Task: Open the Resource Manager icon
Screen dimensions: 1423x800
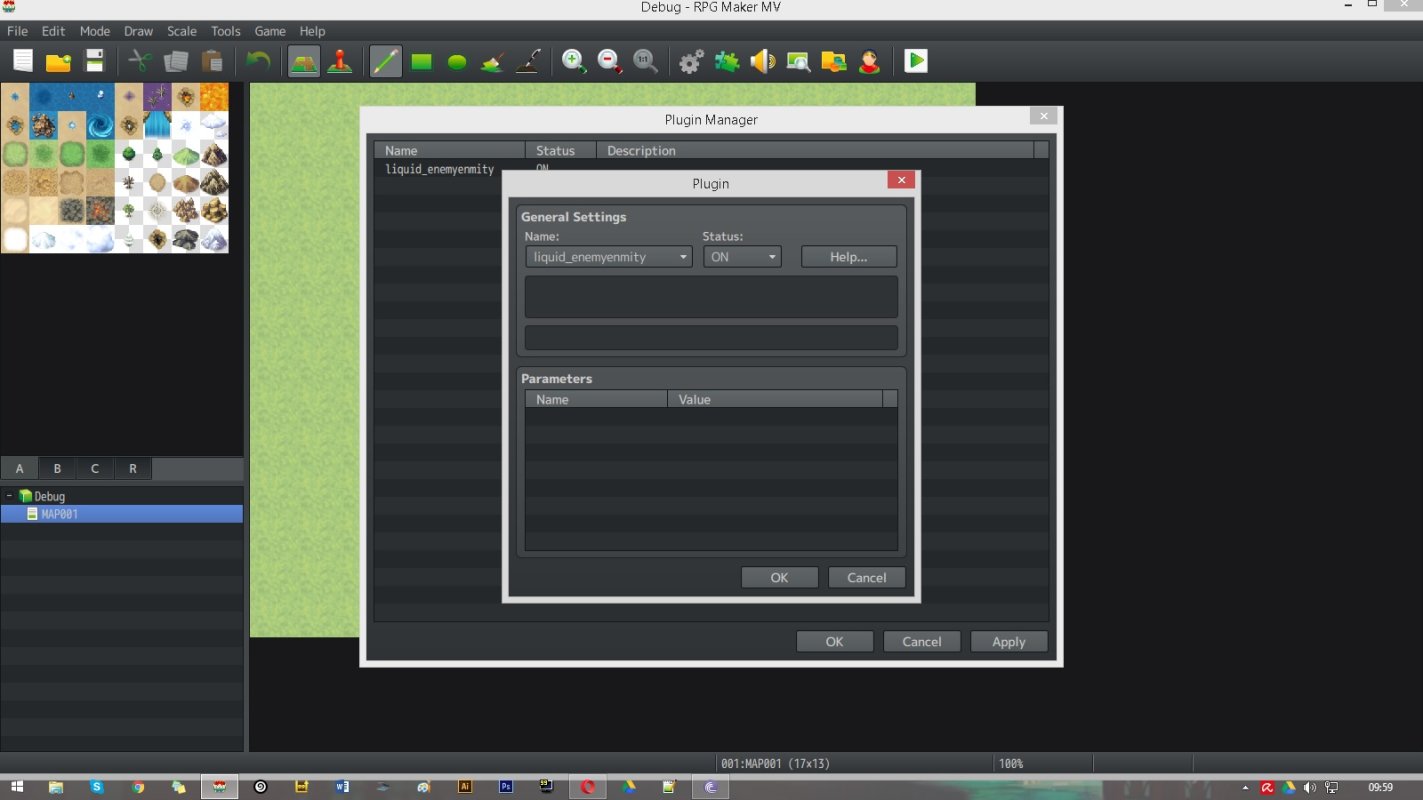Action: pyautogui.click(x=834, y=61)
